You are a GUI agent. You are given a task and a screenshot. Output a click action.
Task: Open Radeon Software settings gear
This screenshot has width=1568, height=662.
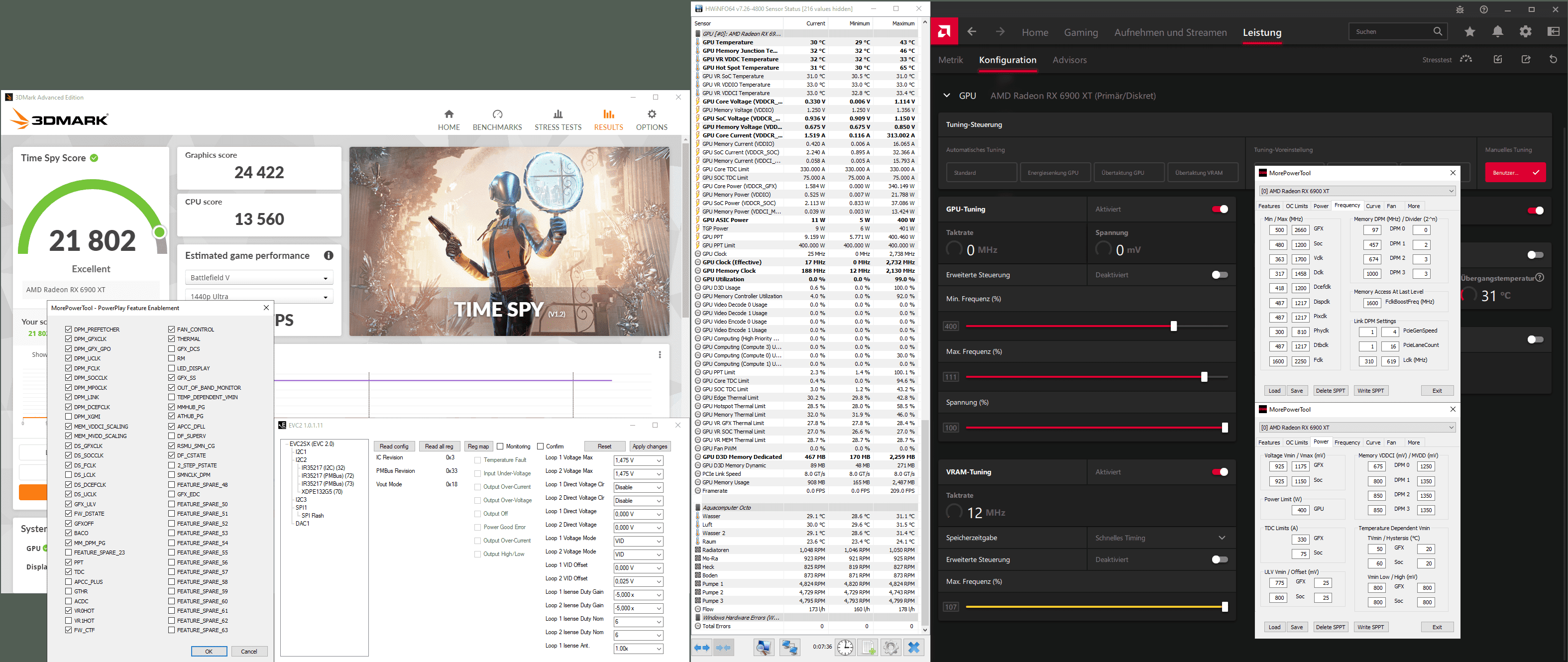pyautogui.click(x=1525, y=32)
